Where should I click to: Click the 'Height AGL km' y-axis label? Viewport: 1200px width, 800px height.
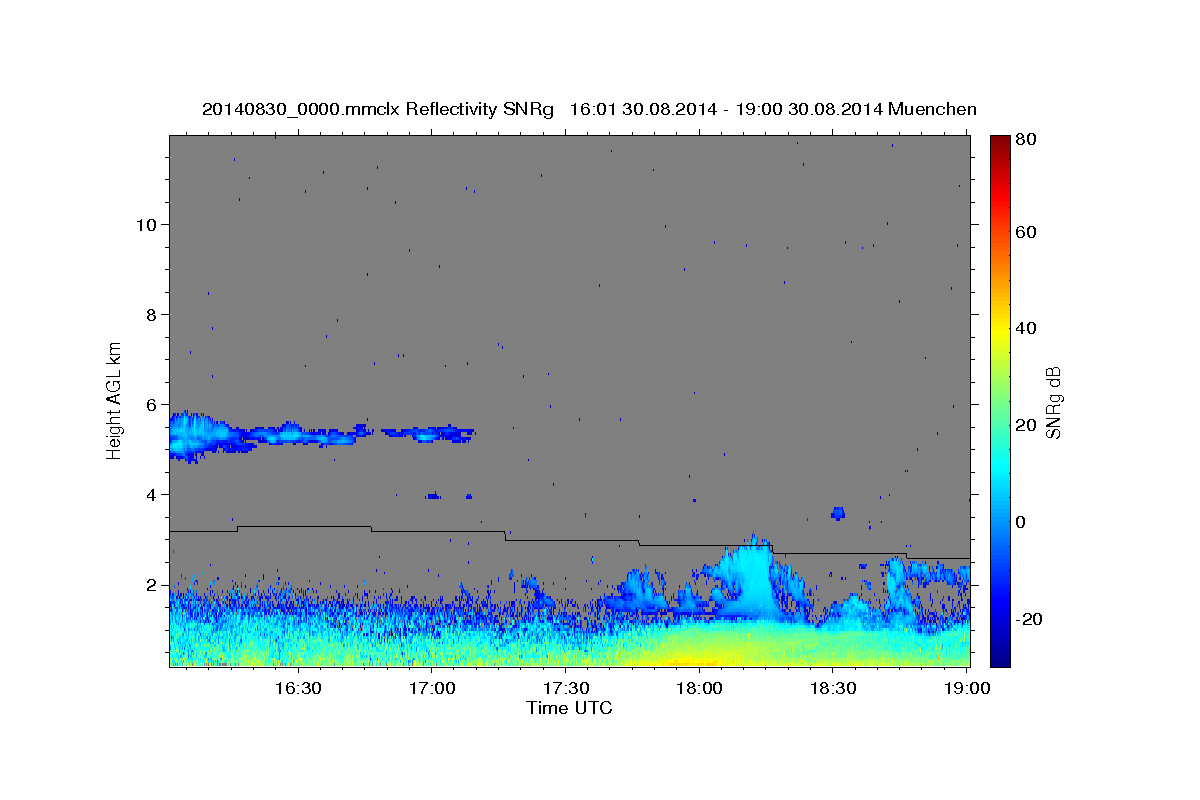click(x=115, y=400)
